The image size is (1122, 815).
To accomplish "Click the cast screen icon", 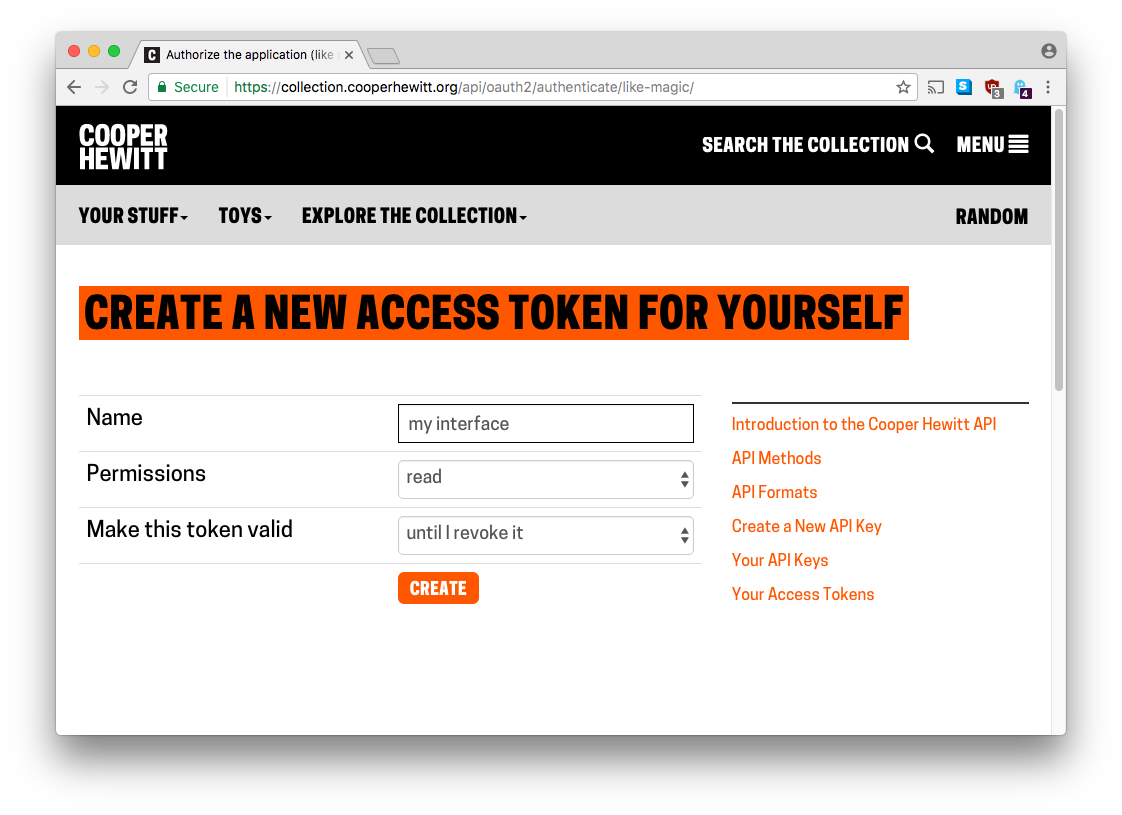I will (935, 87).
